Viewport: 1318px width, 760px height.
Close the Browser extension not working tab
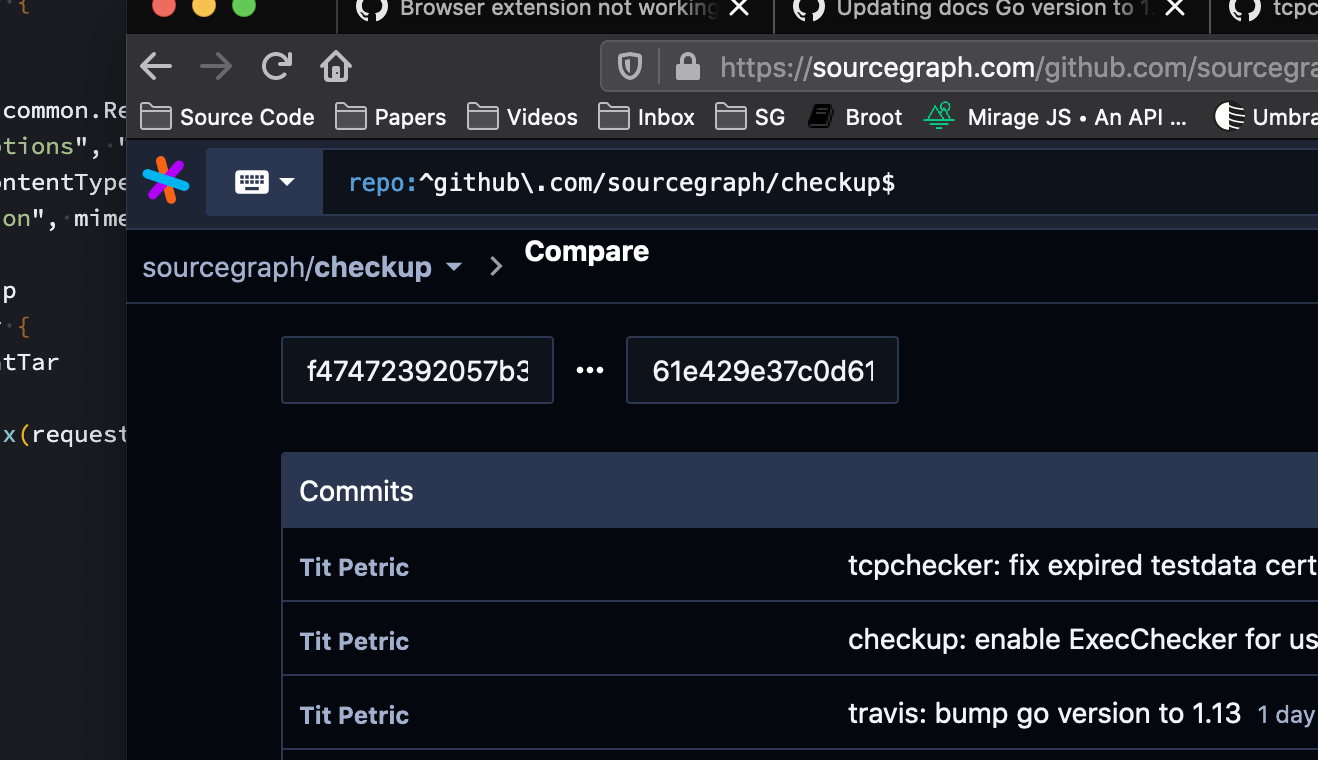739,9
